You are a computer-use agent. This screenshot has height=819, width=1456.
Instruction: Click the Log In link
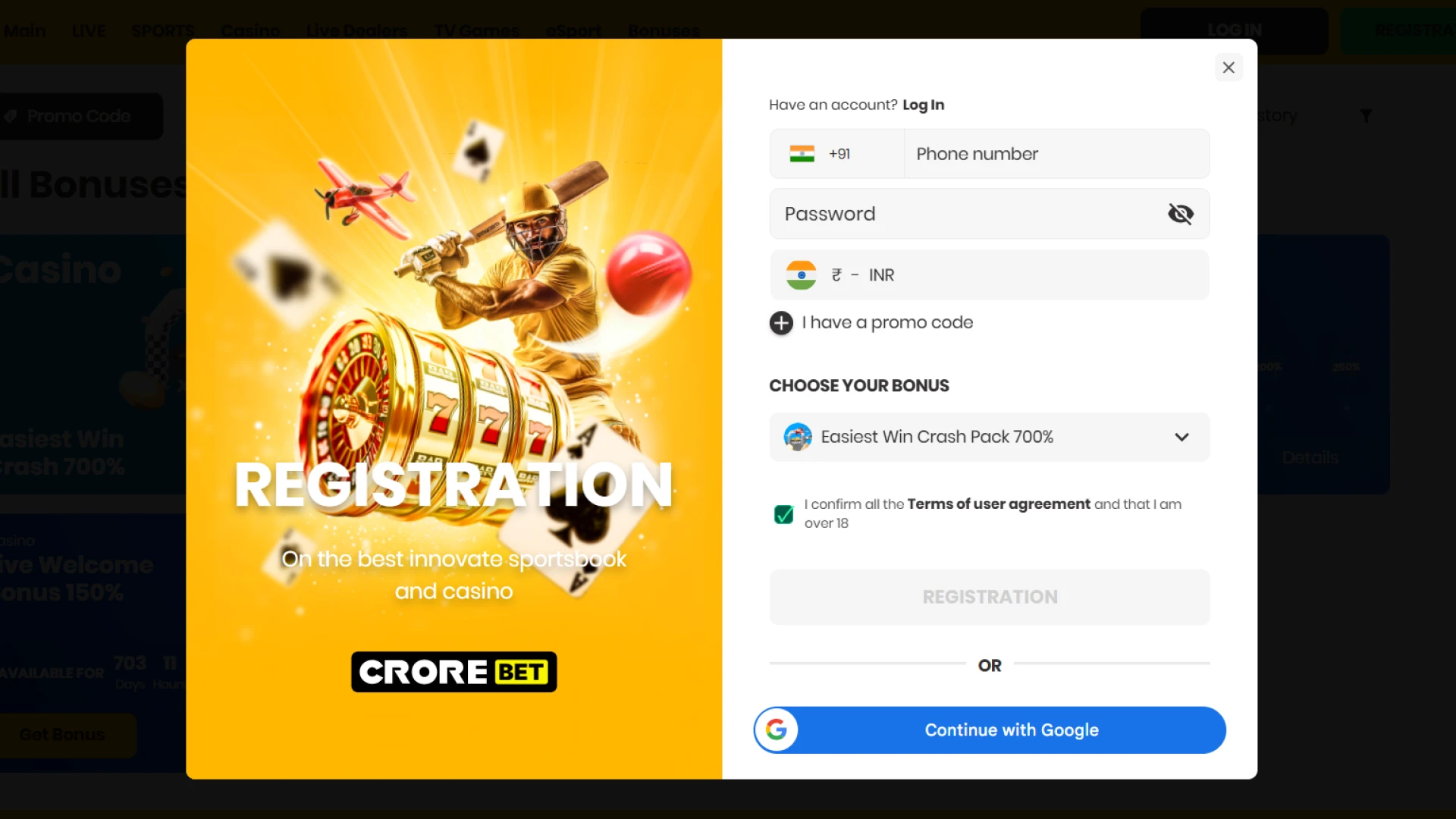923,105
